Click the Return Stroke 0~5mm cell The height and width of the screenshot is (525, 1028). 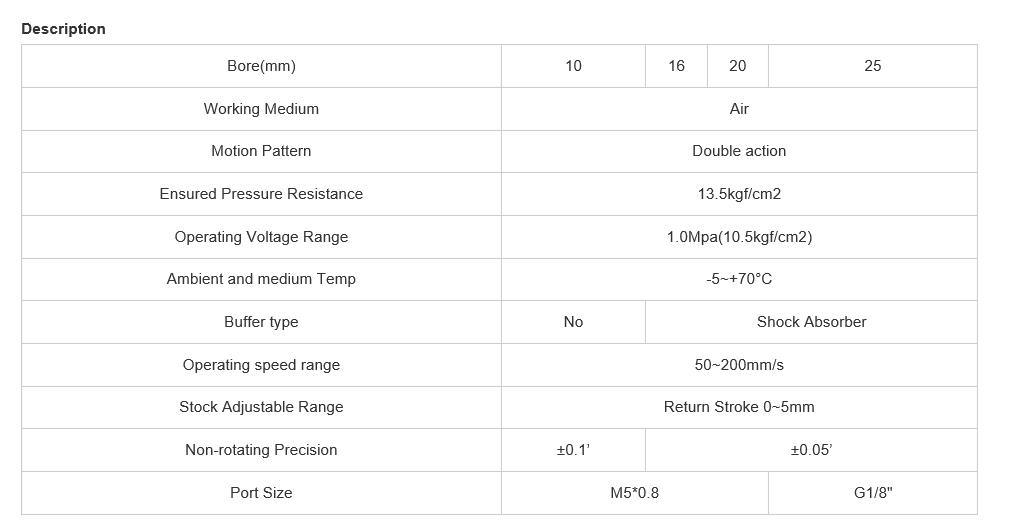coord(739,407)
